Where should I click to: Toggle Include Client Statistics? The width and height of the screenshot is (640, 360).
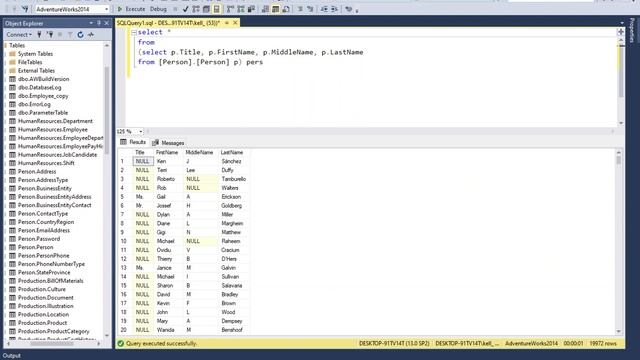(x=251, y=9)
